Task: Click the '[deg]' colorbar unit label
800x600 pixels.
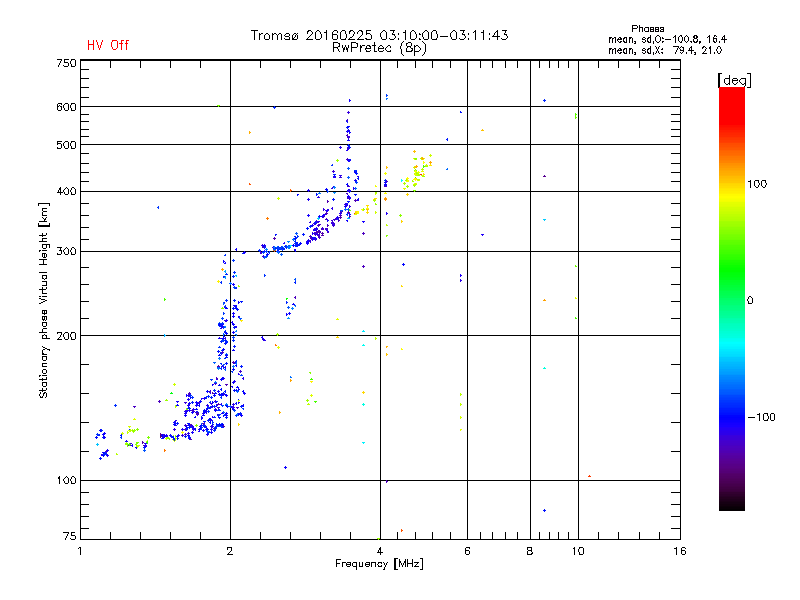Action: coord(734,80)
